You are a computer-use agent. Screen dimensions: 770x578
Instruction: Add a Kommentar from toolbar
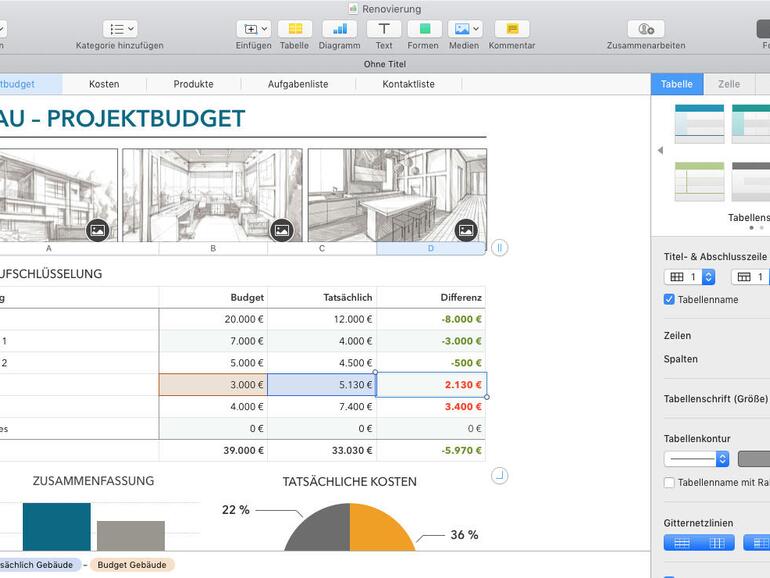coord(512,29)
